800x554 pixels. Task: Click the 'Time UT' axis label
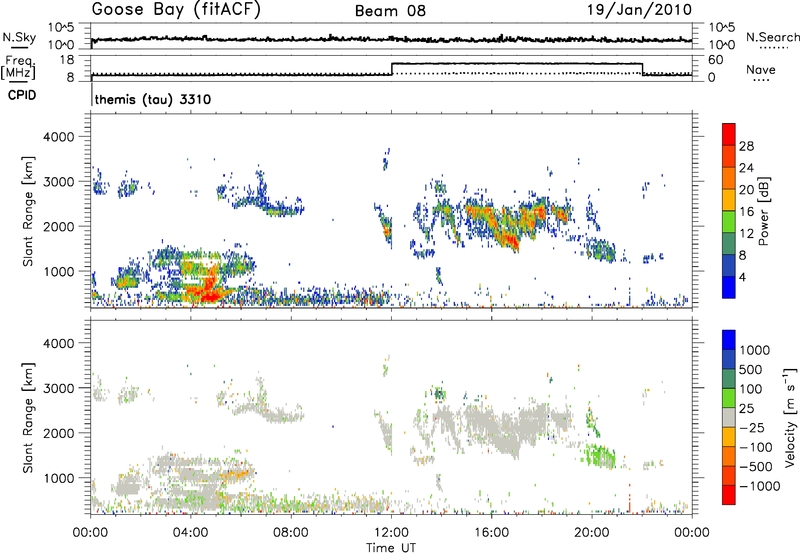click(391, 548)
